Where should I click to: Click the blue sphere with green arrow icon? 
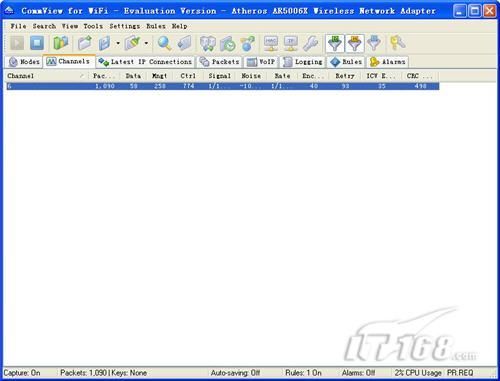248,43
